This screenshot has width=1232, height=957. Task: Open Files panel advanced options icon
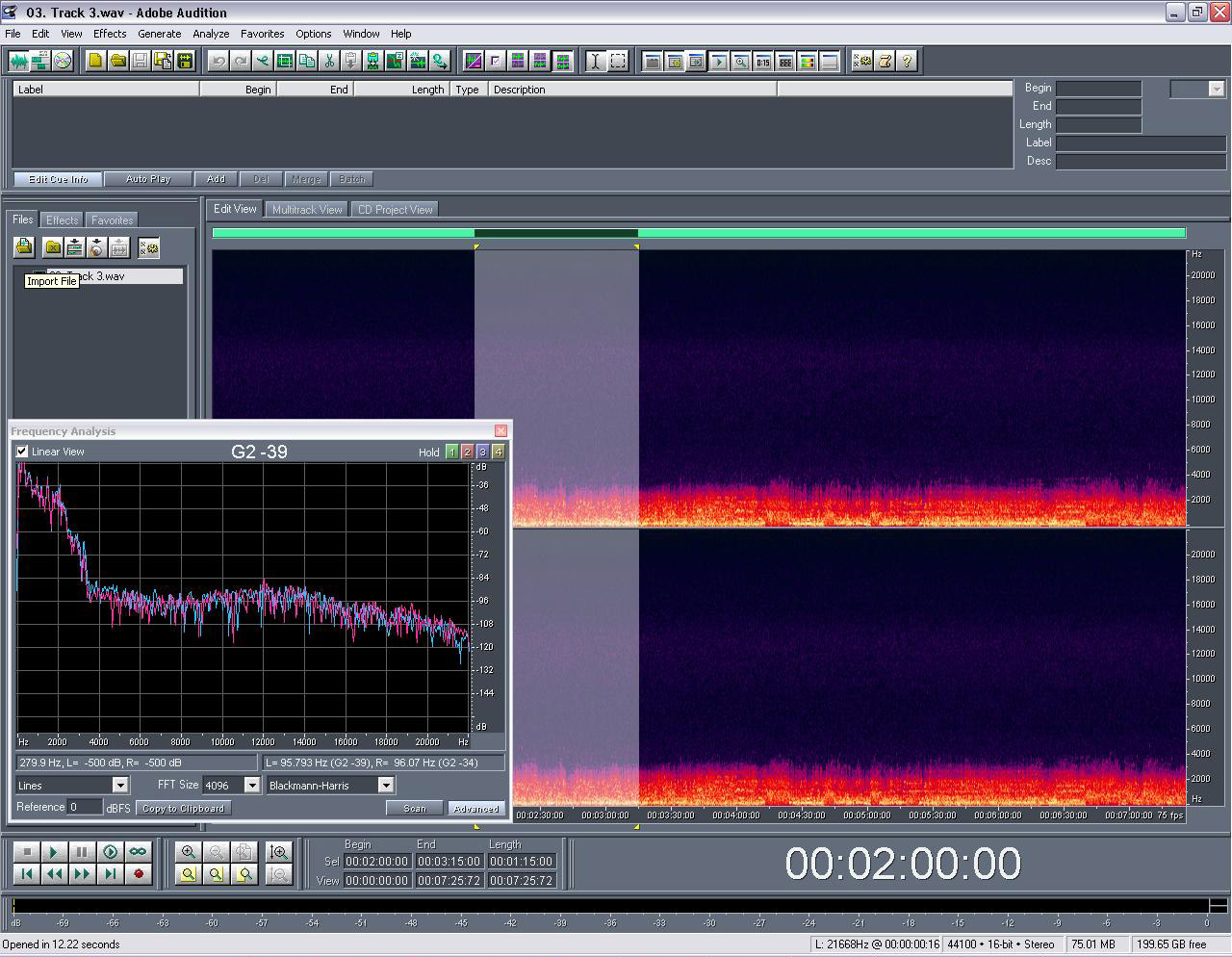pyautogui.click(x=148, y=247)
